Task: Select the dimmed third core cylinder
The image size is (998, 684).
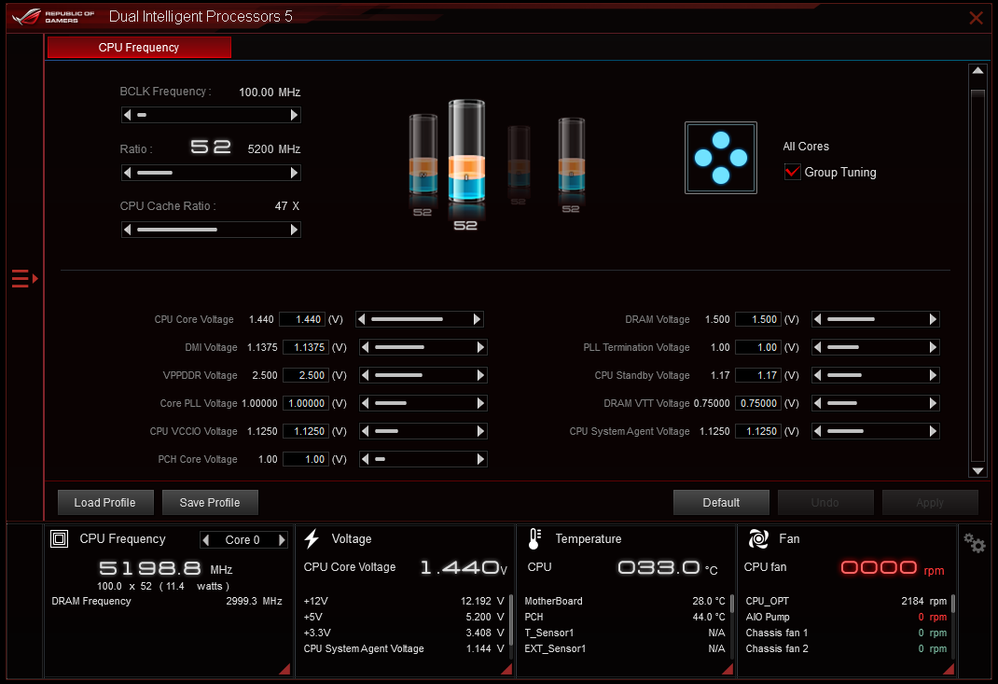Action: 519,158
